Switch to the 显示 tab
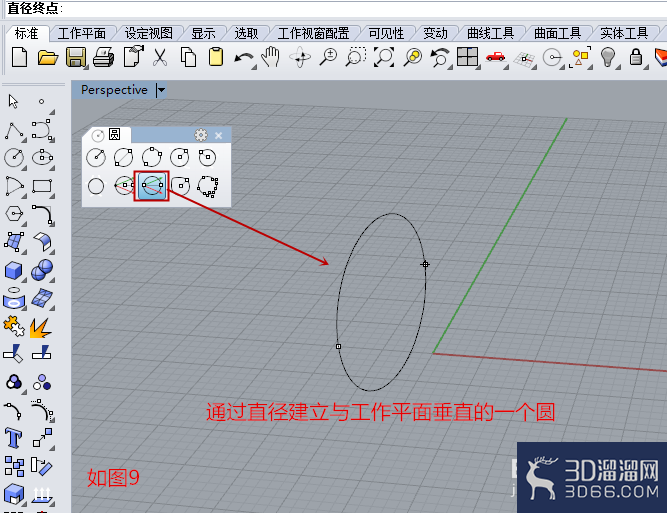 tap(203, 33)
